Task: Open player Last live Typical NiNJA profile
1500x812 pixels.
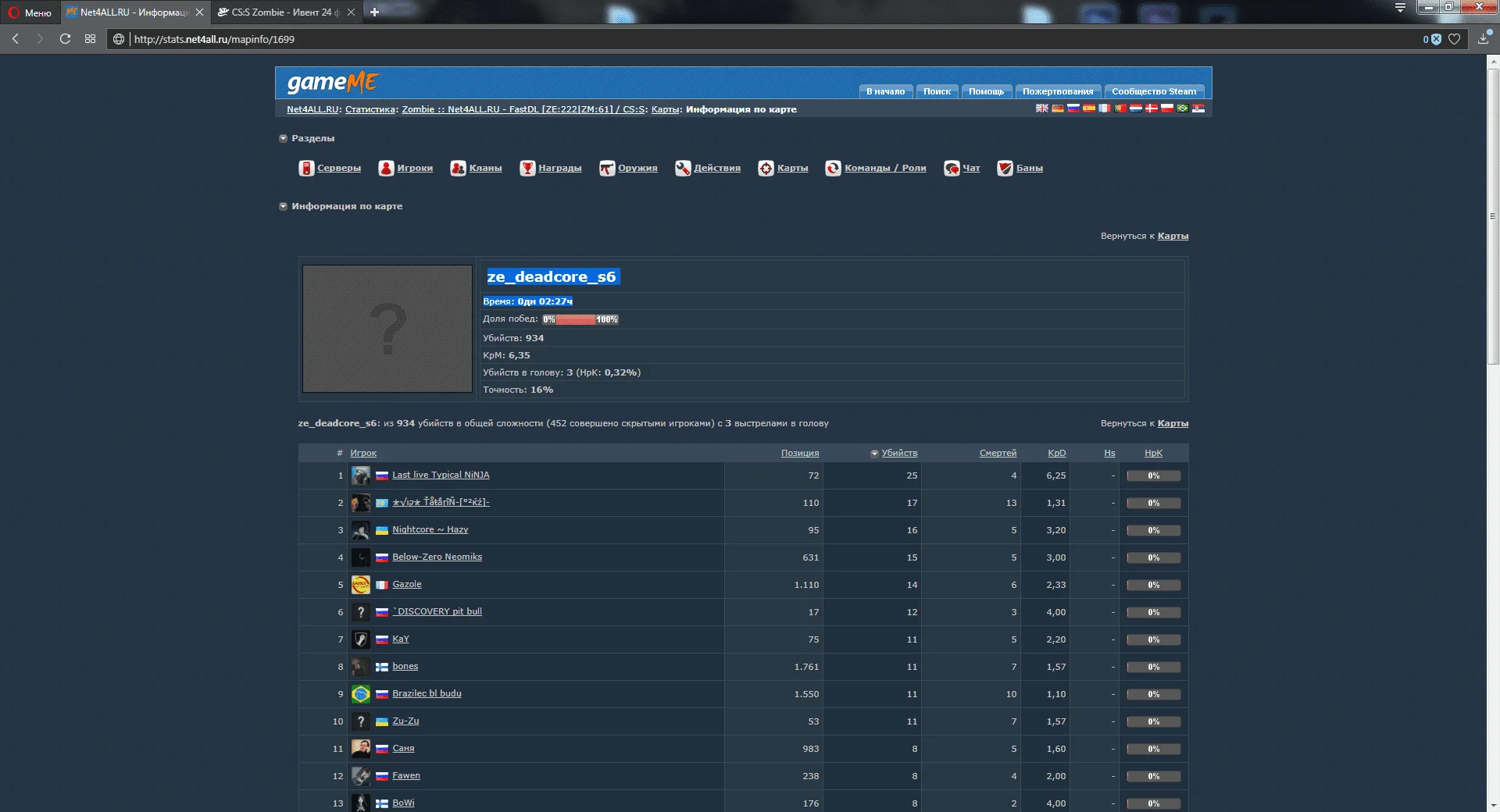Action: 441,475
